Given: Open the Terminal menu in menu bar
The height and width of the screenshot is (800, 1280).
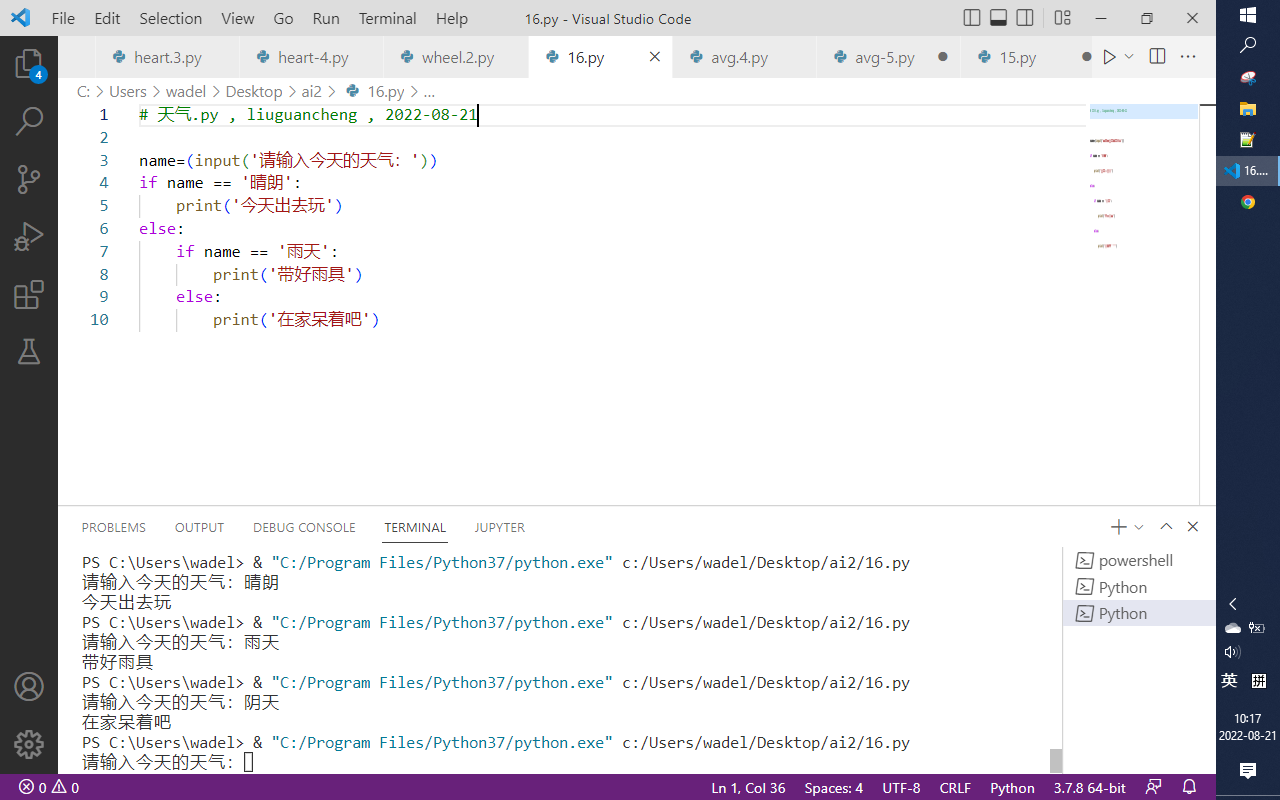Looking at the screenshot, I should [x=387, y=18].
